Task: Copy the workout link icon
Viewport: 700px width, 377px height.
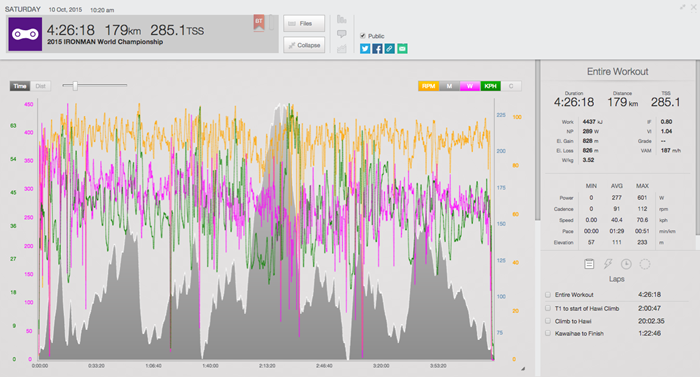Action: pyautogui.click(x=390, y=49)
